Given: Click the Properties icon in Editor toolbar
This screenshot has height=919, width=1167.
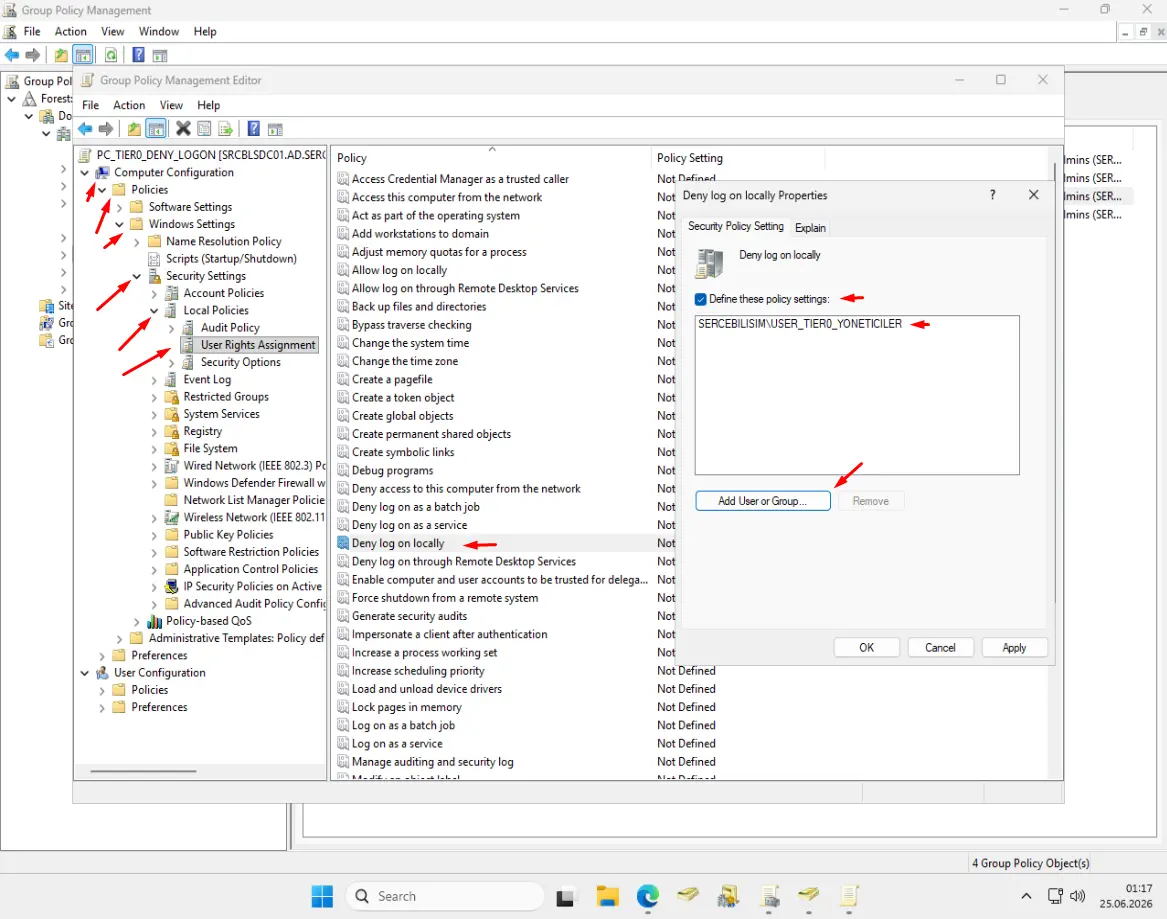Looking at the screenshot, I should coord(204,129).
